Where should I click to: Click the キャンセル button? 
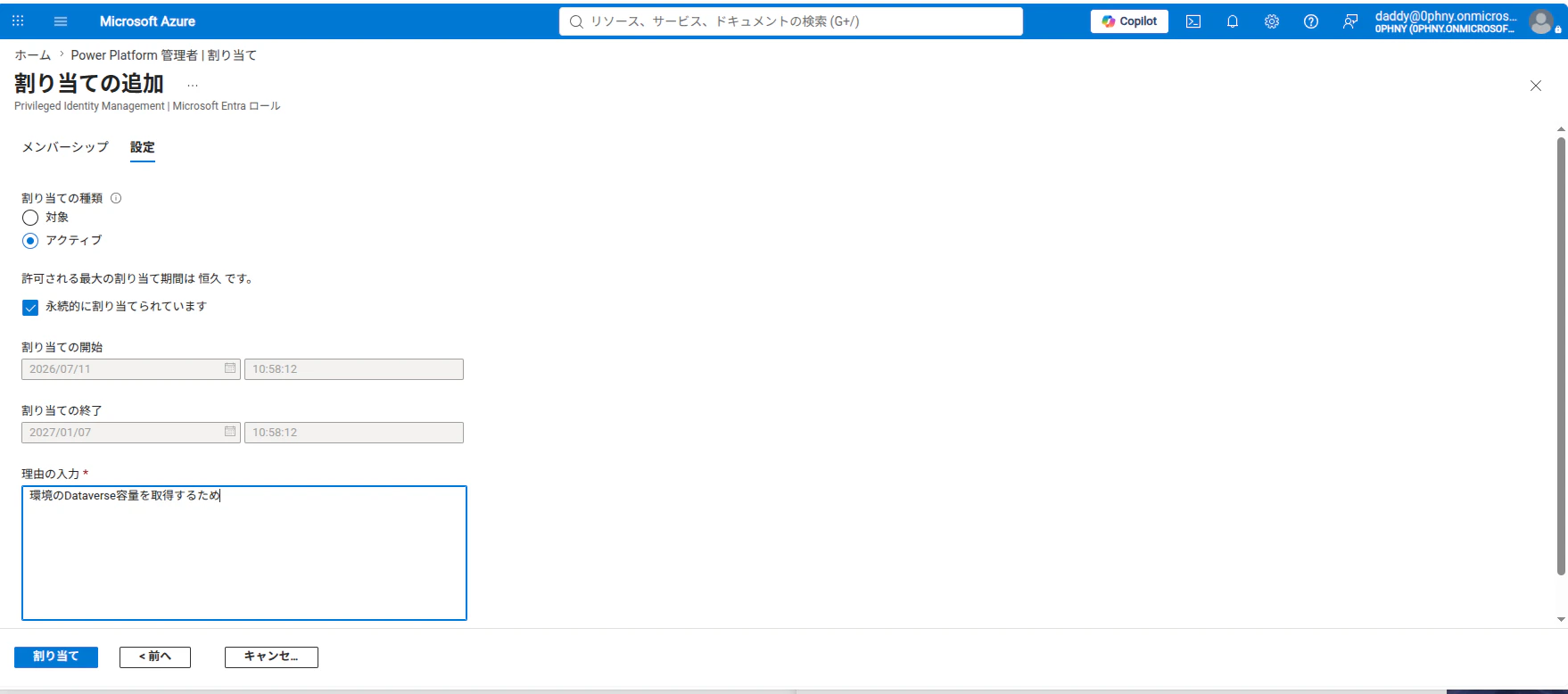click(271, 657)
